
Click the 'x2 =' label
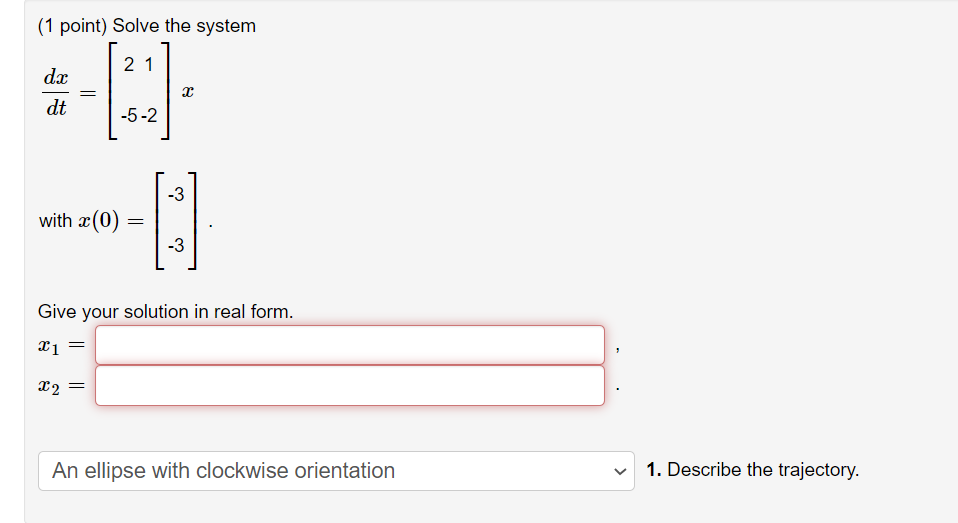pyautogui.click(x=59, y=386)
